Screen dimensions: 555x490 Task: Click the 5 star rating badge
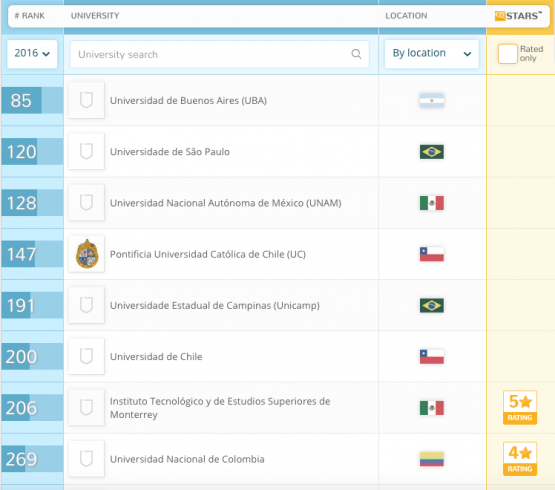point(520,408)
